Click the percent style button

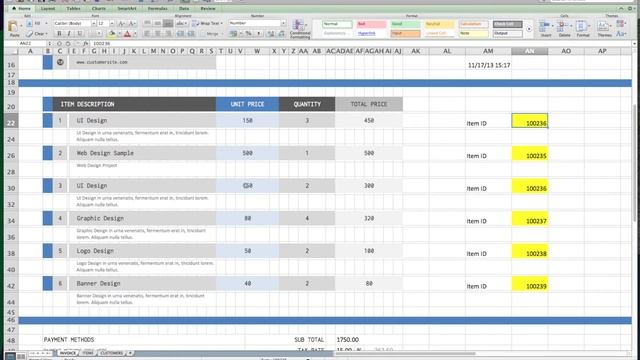248,33
